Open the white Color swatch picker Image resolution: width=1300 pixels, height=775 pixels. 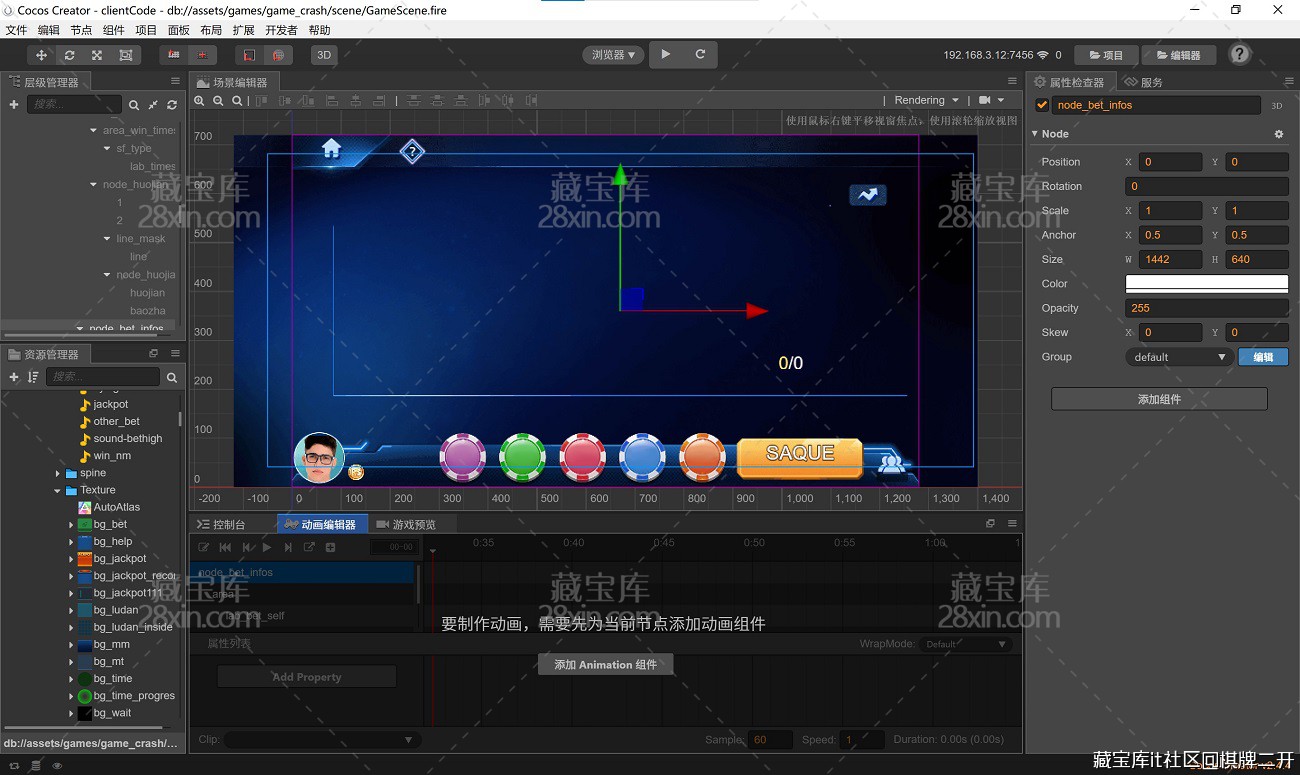click(1206, 284)
